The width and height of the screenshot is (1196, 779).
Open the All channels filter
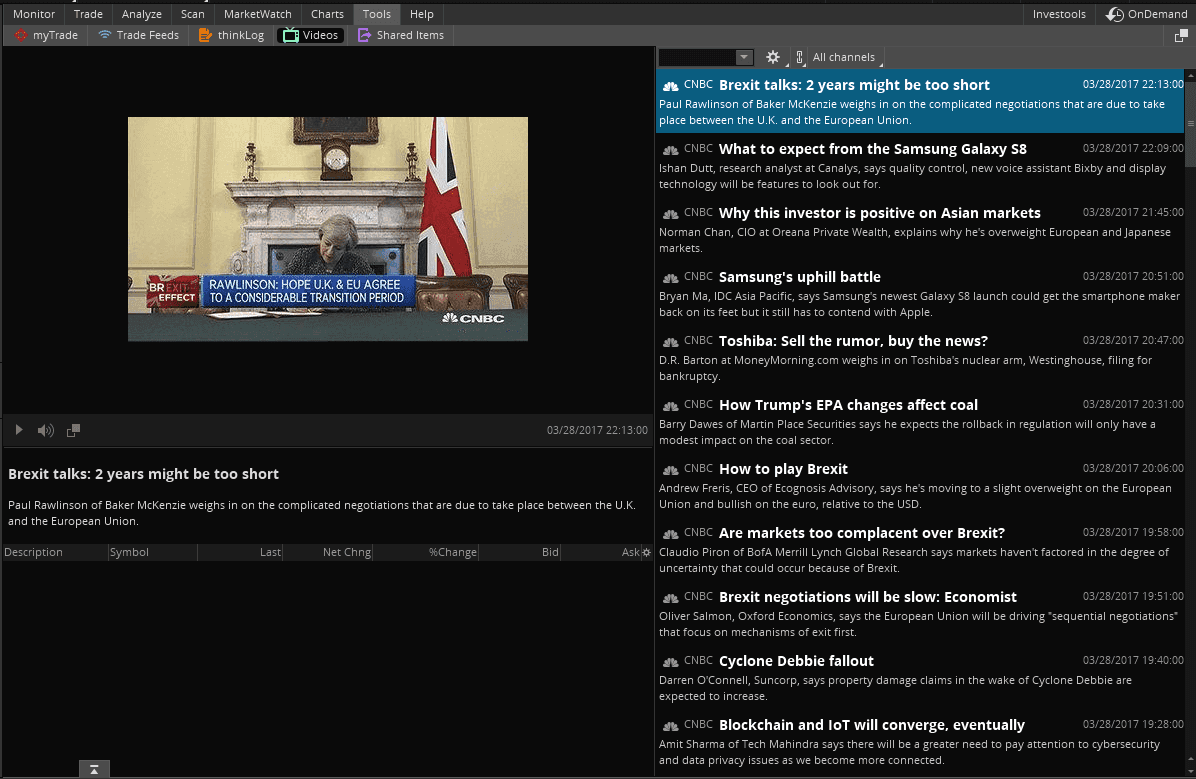[844, 57]
